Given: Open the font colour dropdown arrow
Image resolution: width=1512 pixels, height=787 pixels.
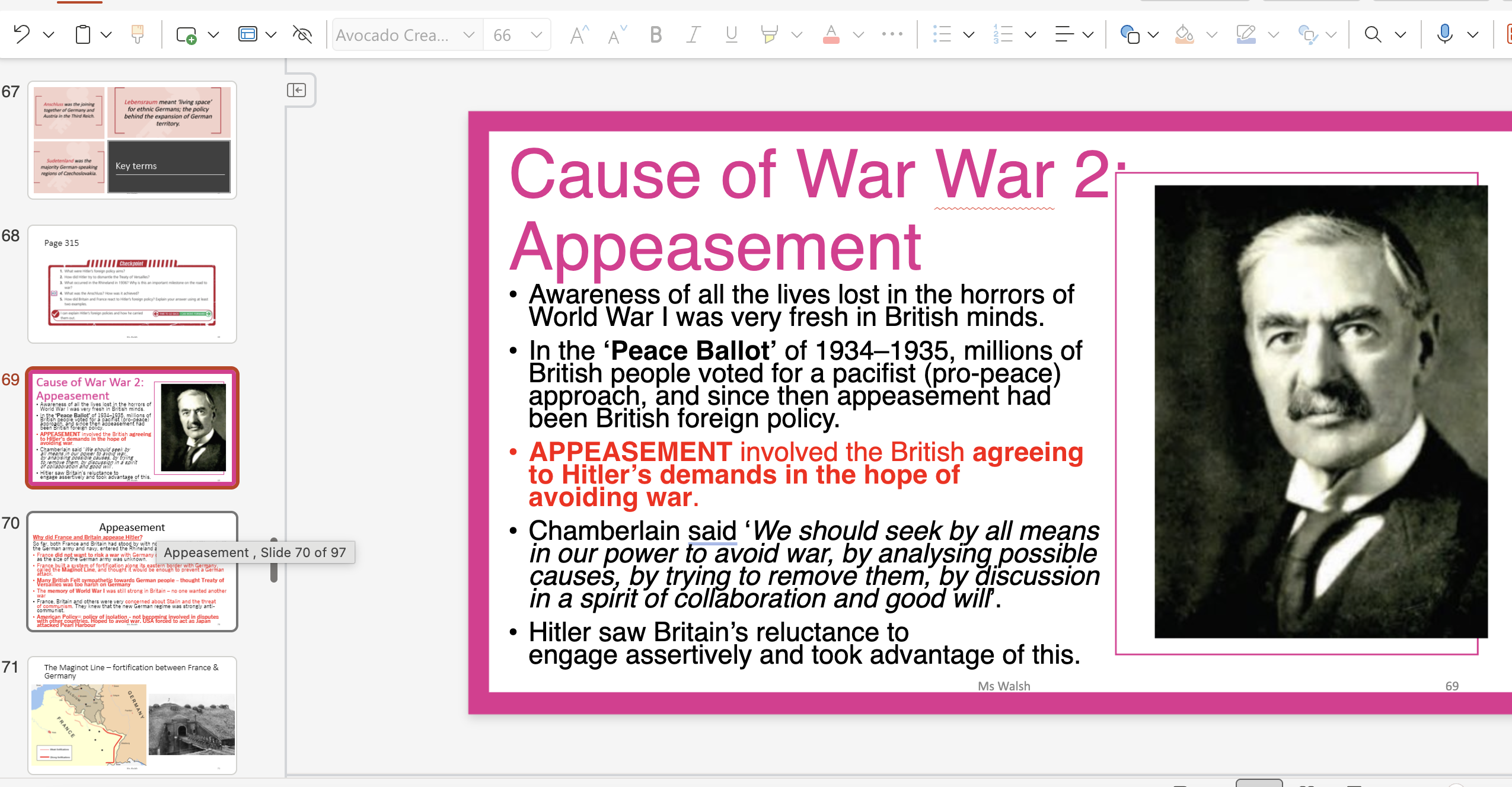Looking at the screenshot, I should (858, 35).
